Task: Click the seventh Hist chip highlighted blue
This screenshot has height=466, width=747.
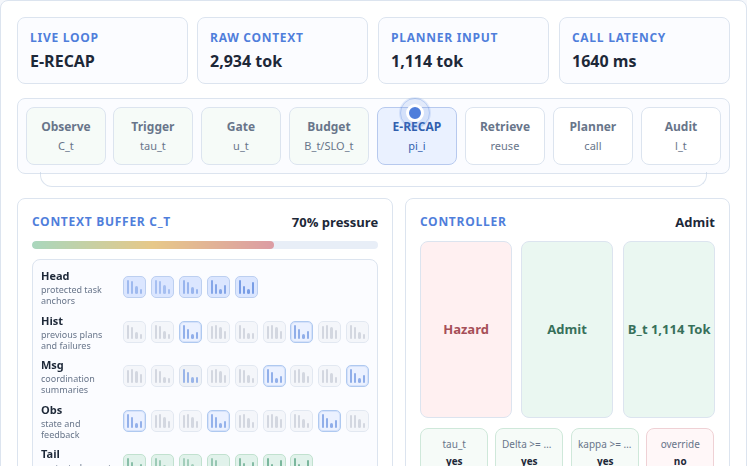Action: click(x=302, y=332)
